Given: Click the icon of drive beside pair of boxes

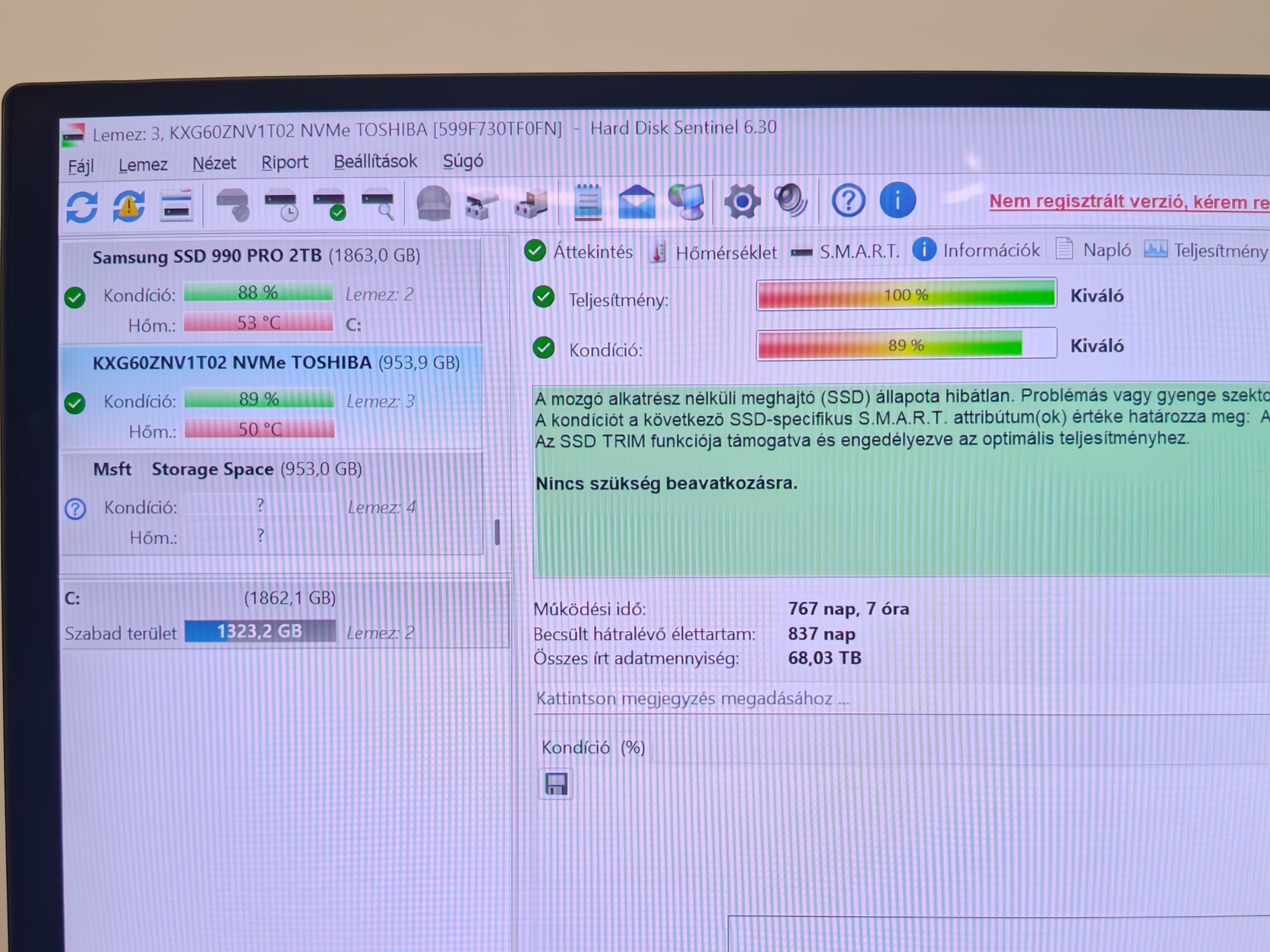Looking at the screenshot, I should [482, 204].
